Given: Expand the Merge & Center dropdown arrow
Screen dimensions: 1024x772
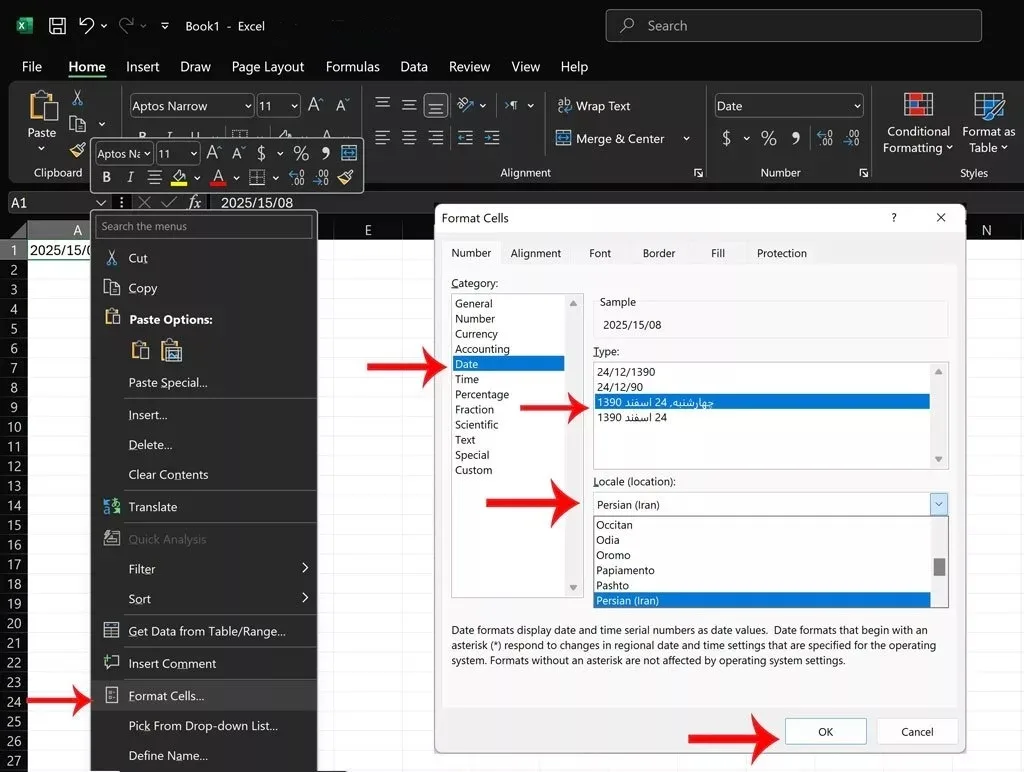Looking at the screenshot, I should tap(686, 138).
